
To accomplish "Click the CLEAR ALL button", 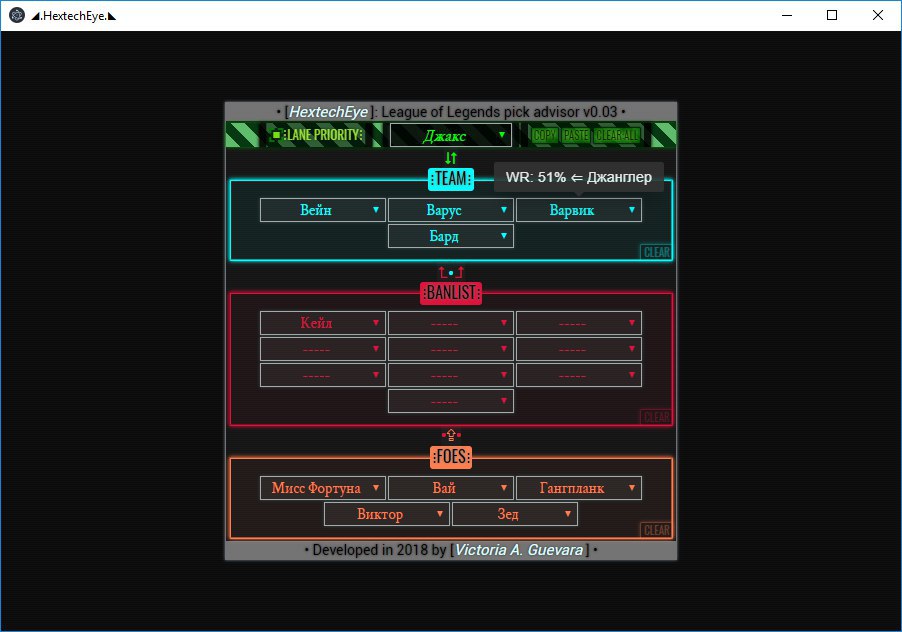I will [x=617, y=136].
